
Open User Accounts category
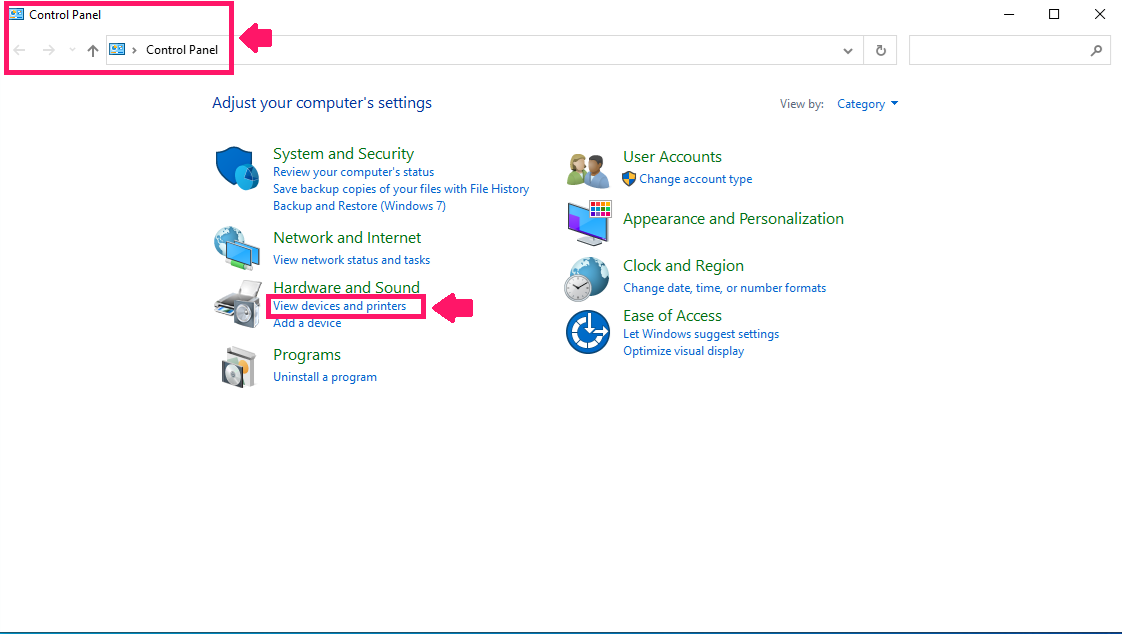(x=672, y=157)
